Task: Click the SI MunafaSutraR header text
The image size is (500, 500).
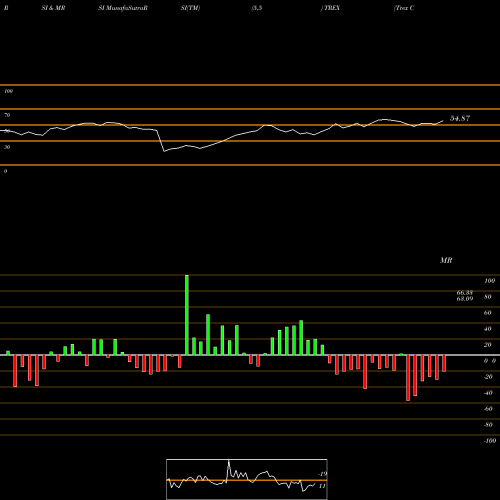Action: pyautogui.click(x=123, y=8)
